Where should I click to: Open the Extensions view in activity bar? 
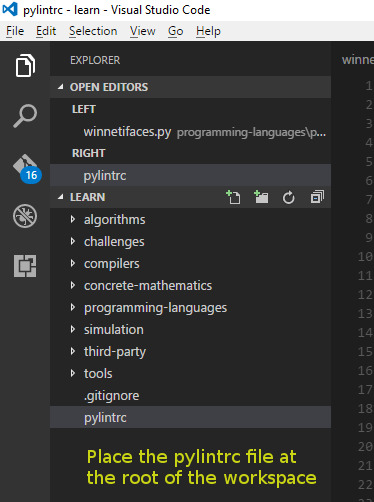(x=25, y=266)
